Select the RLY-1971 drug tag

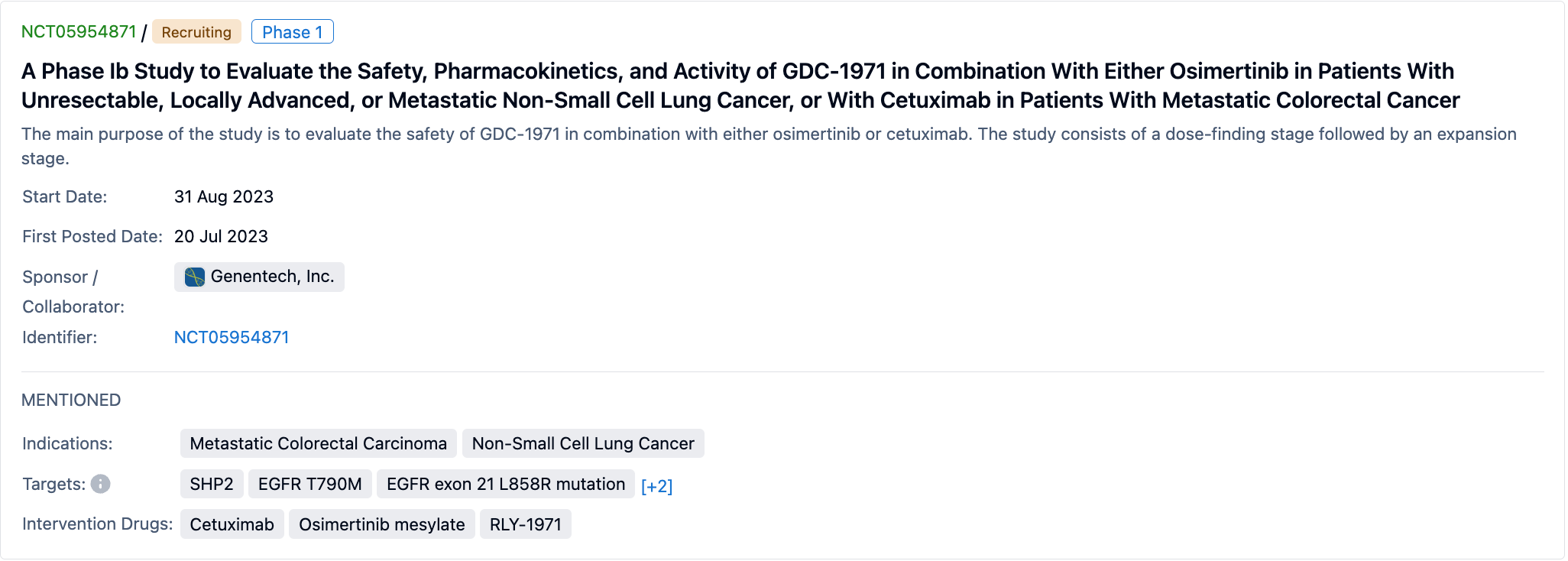click(x=525, y=524)
